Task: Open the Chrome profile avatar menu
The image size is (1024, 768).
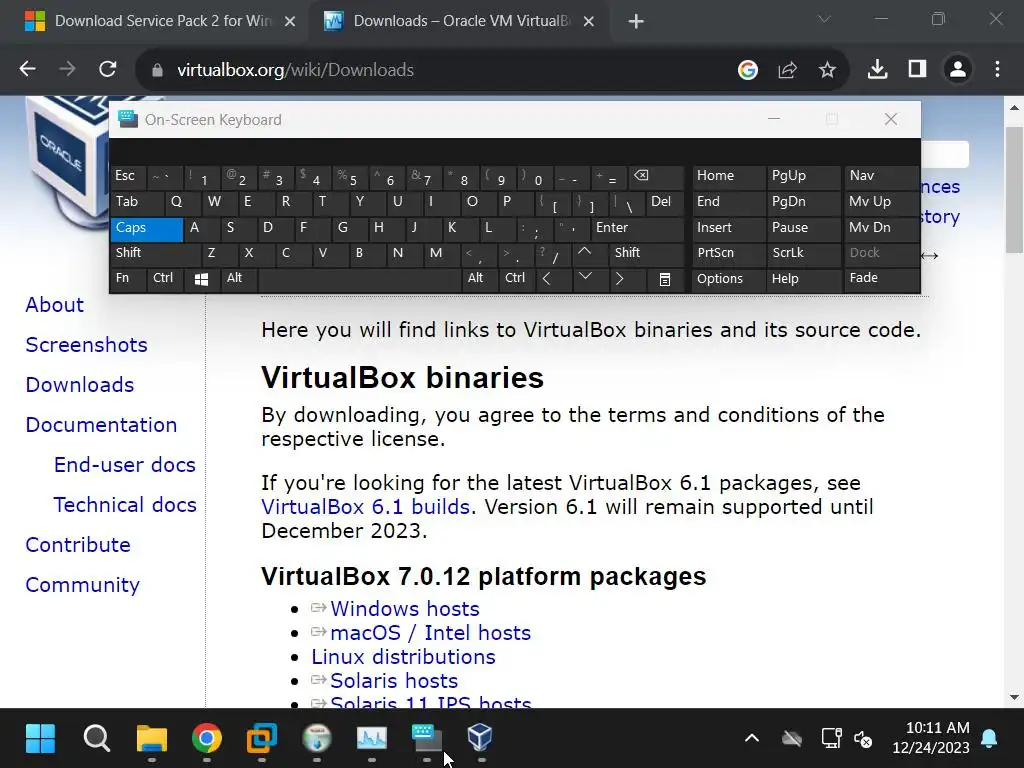Action: point(958,69)
